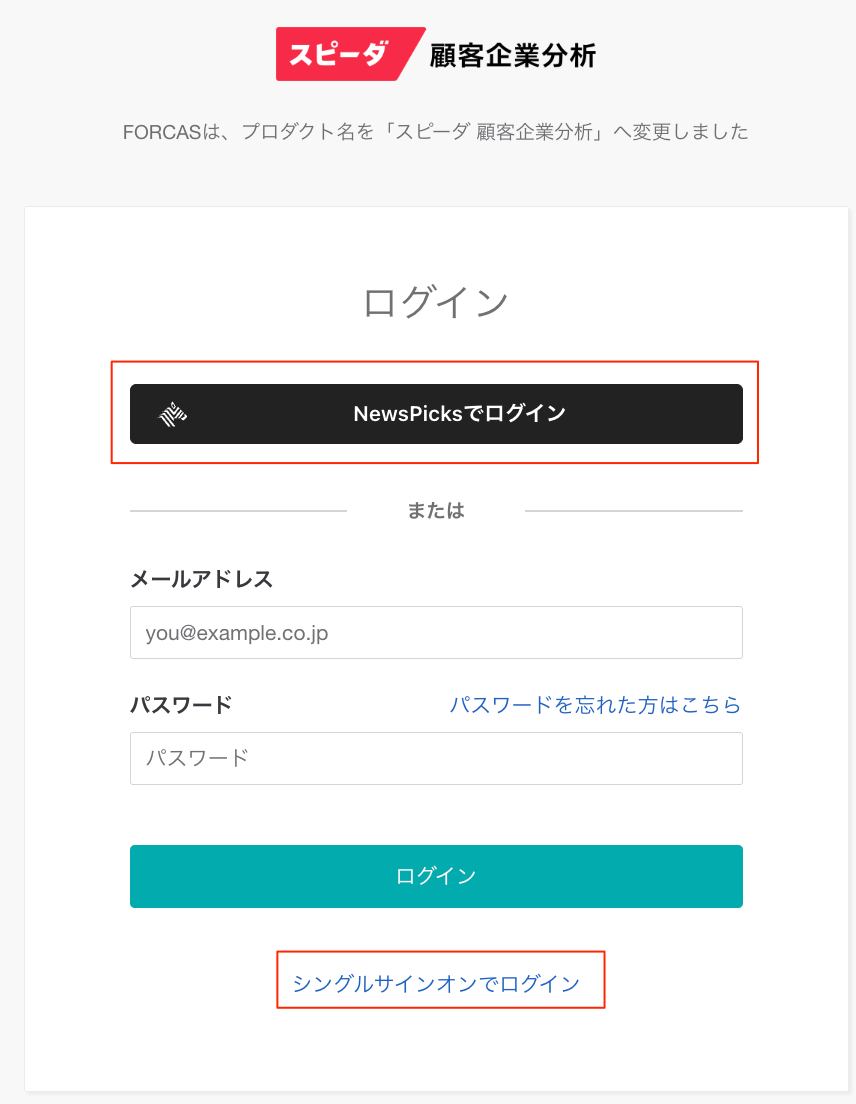Click the ログイン heading text
The image size is (856, 1104).
pyautogui.click(x=436, y=302)
